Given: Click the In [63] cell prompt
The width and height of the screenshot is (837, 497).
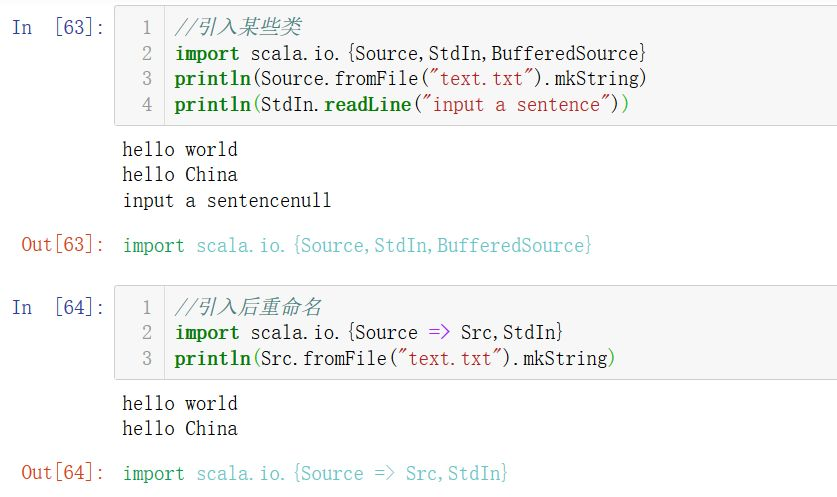Looking at the screenshot, I should click(57, 27).
